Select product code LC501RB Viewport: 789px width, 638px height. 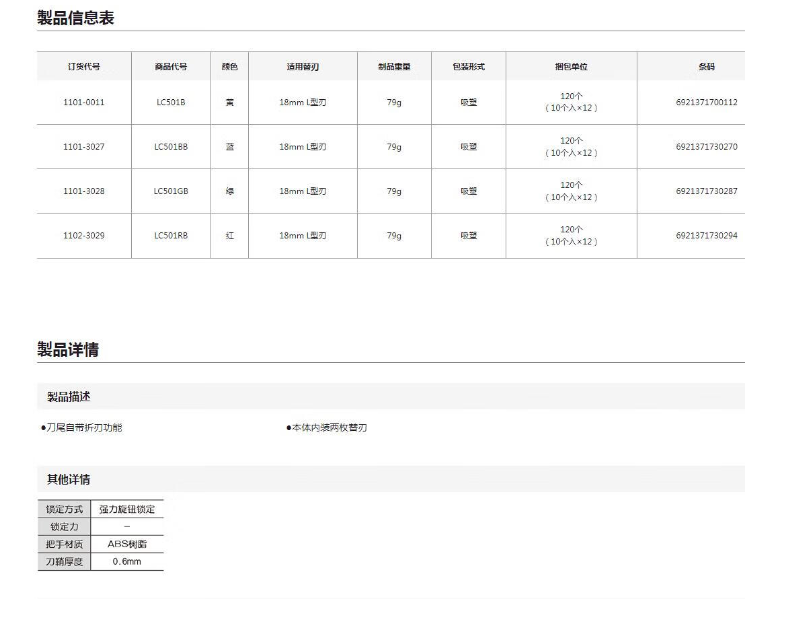point(170,235)
